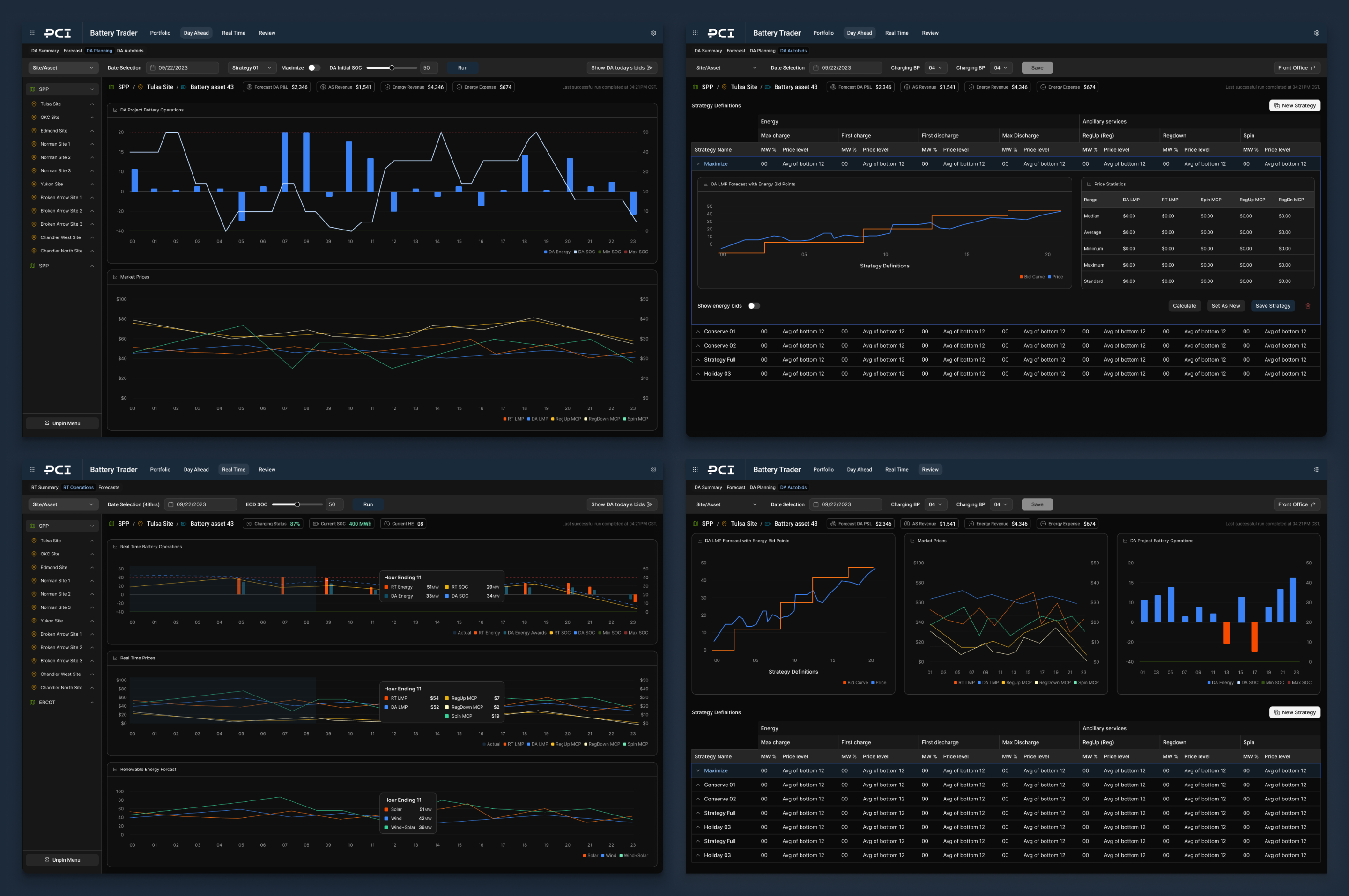Click Current HE clock icon in Real Time window
Screen dimensions: 1349x896
click(387, 524)
